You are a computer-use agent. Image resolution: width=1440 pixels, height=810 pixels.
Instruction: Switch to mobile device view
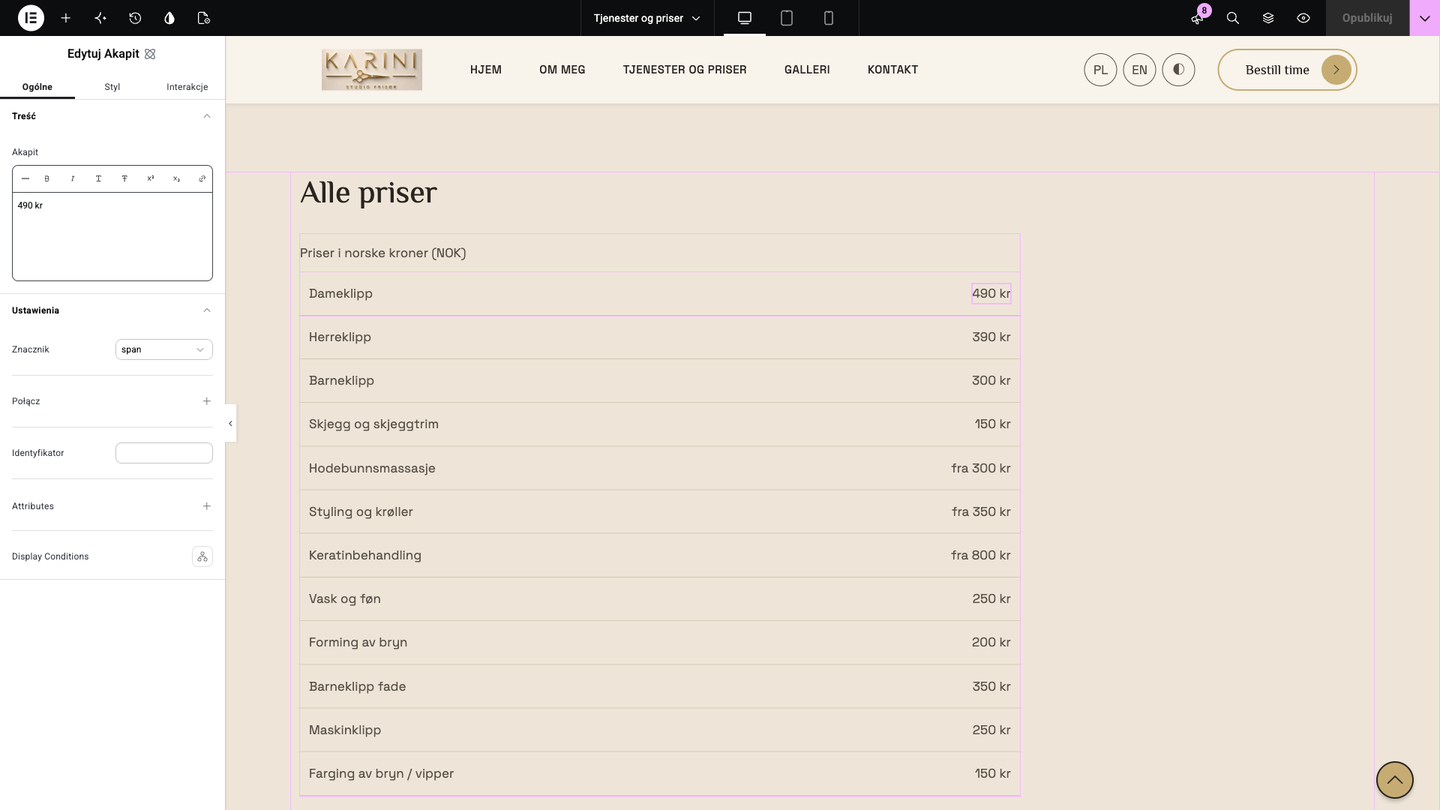point(829,18)
